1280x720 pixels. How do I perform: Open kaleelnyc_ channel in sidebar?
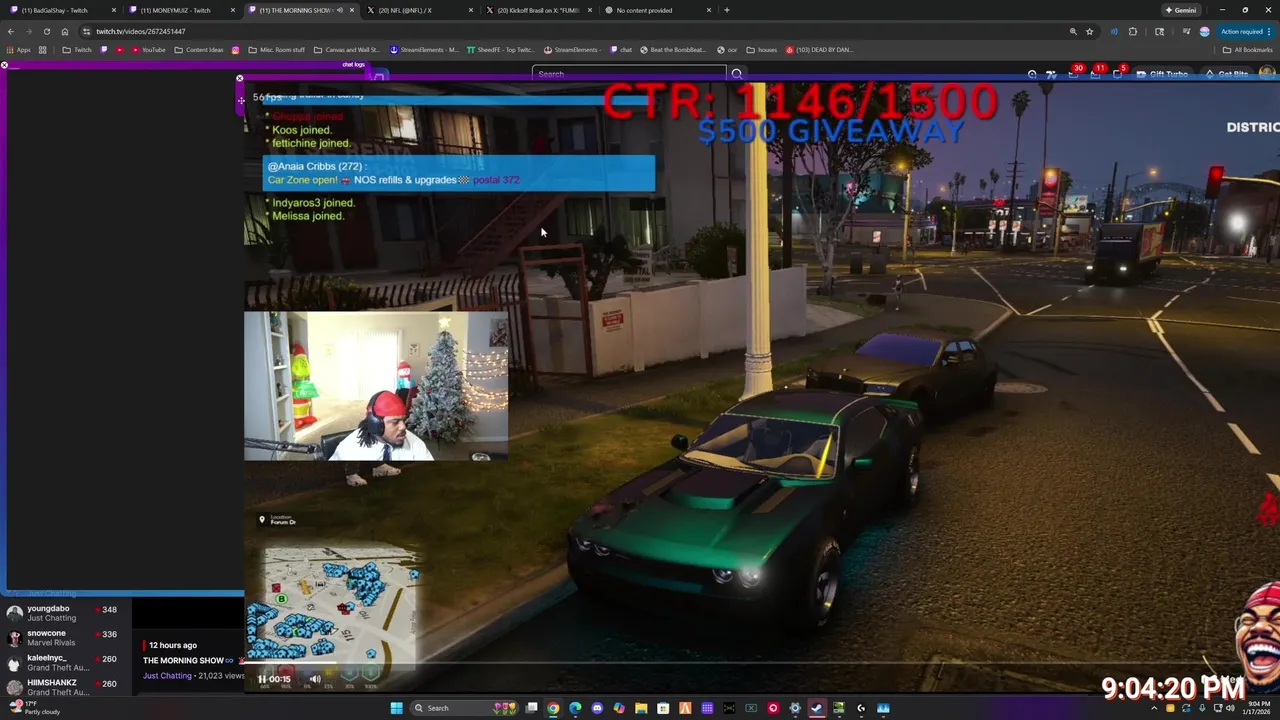(x=62, y=663)
